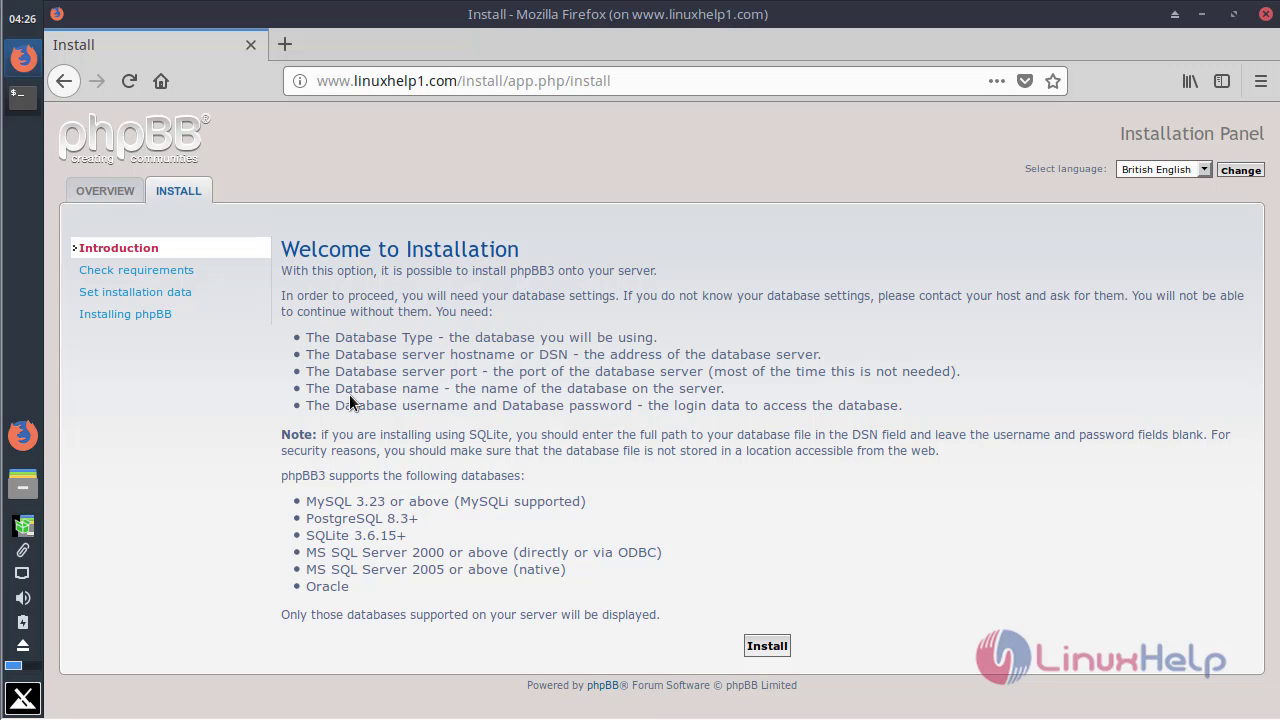Launch Firefox from the dock
Screen dimensions: 1280x720
[x=22, y=435]
